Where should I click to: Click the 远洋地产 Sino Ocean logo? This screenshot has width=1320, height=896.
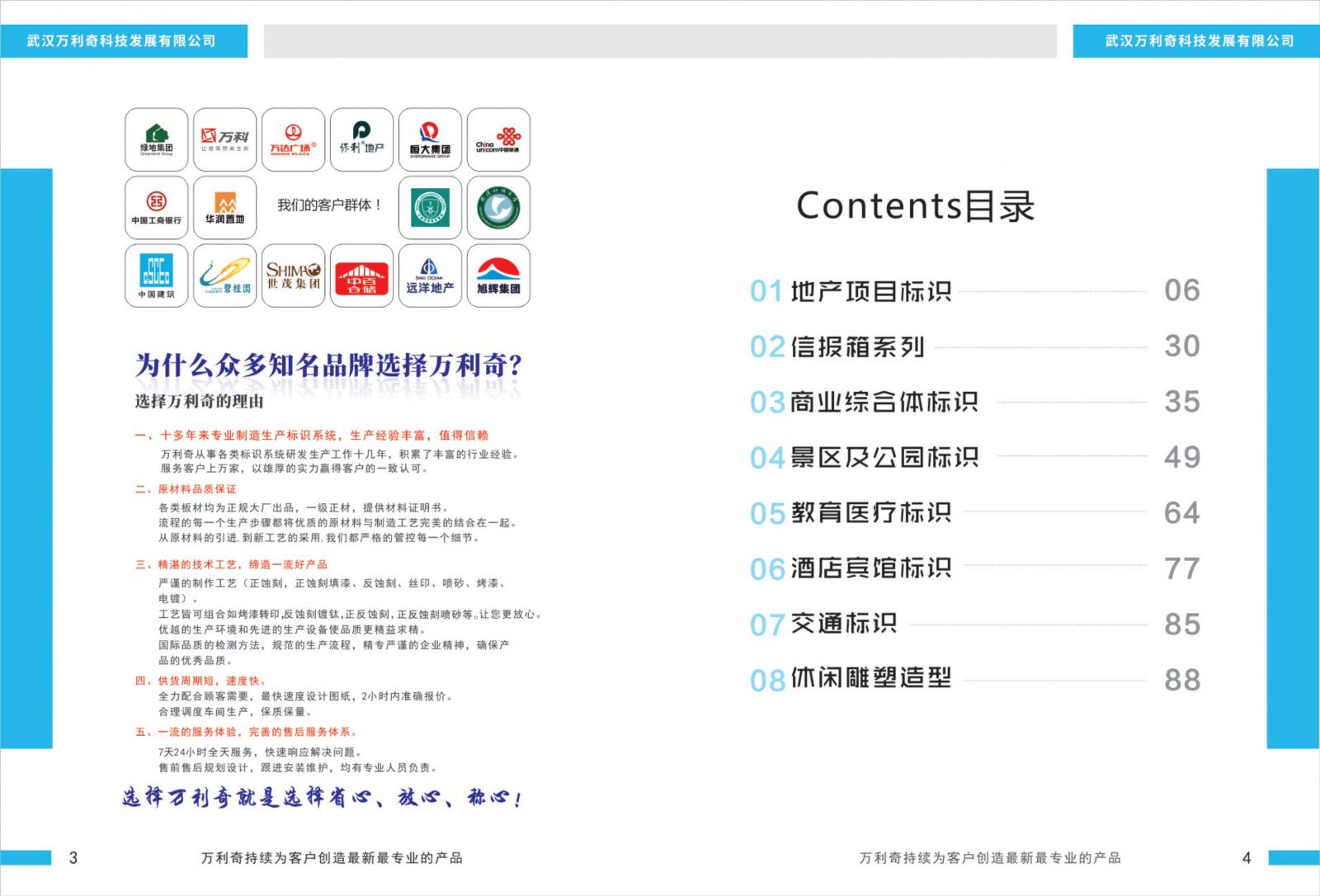[x=431, y=276]
